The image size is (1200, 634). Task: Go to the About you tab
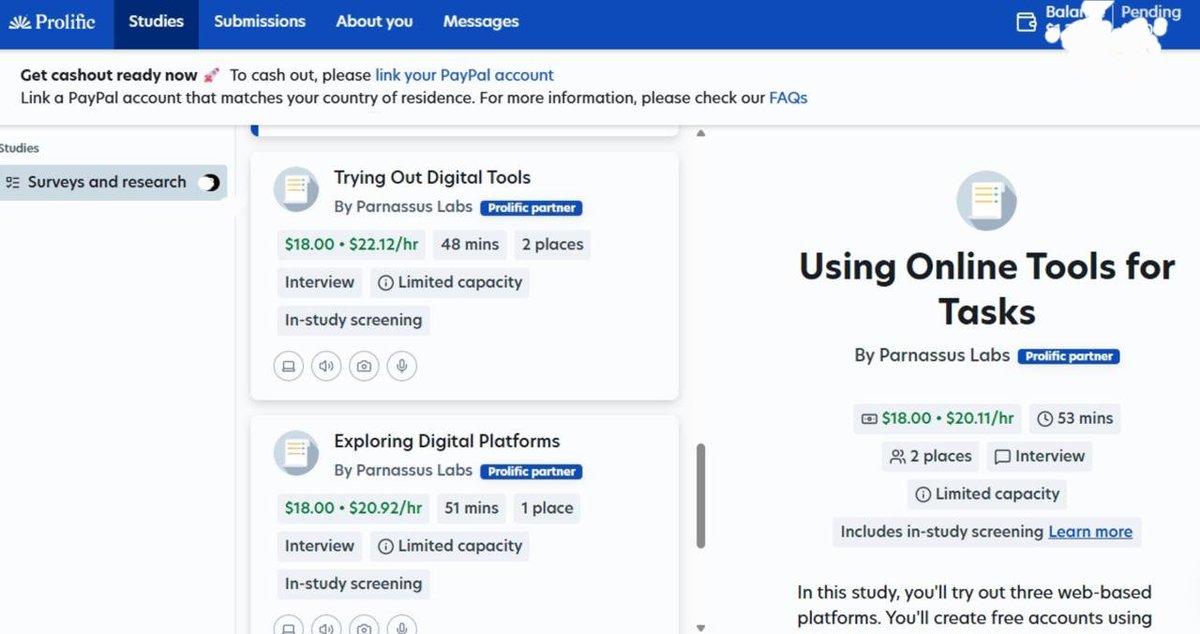pyautogui.click(x=374, y=21)
